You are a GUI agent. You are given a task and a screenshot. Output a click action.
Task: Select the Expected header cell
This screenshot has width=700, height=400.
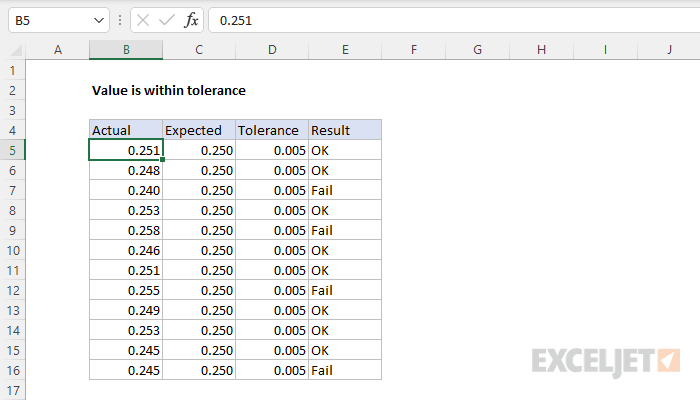pos(199,130)
